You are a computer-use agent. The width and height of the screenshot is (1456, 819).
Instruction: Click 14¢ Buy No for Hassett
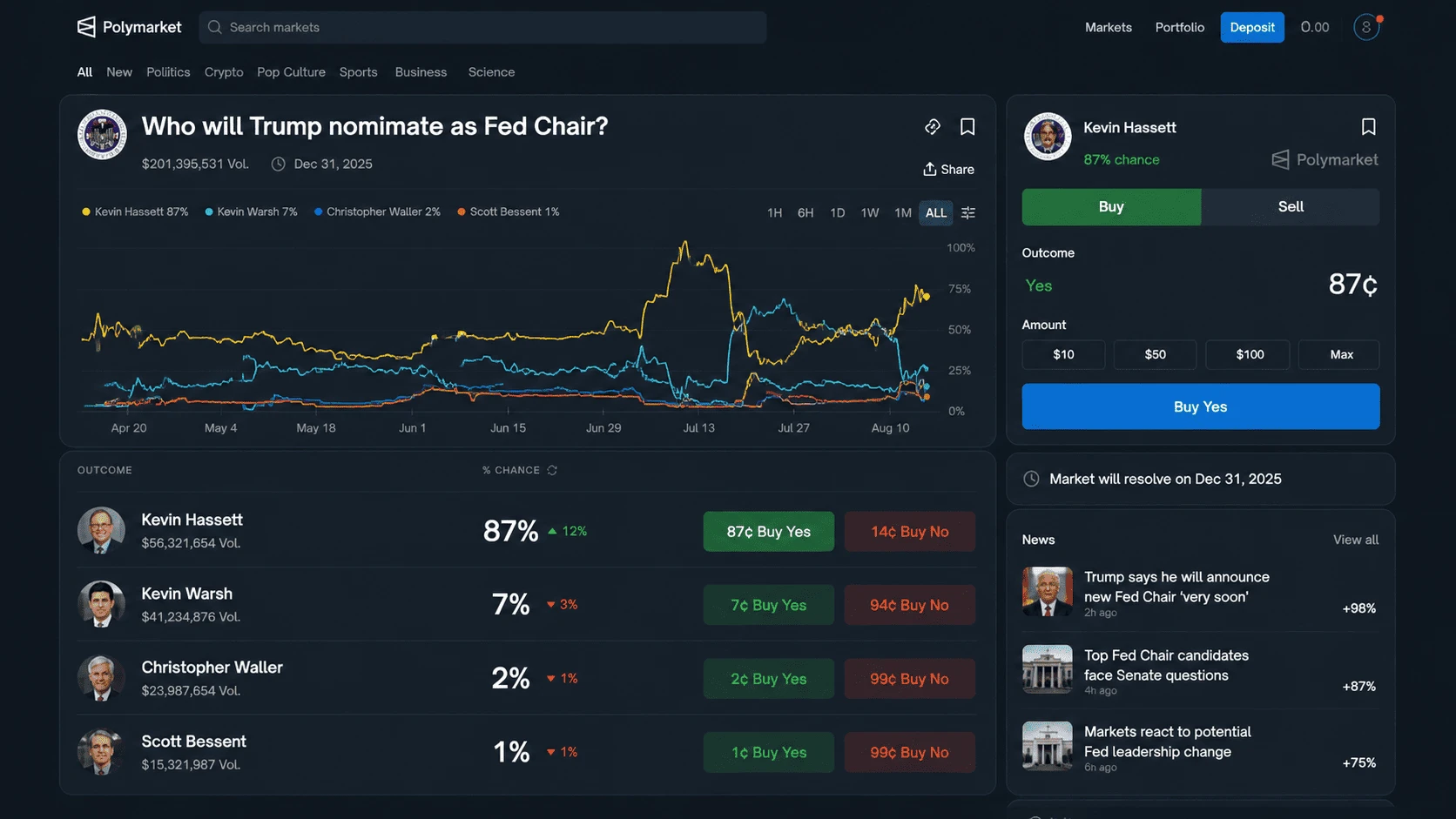pyautogui.click(x=910, y=532)
